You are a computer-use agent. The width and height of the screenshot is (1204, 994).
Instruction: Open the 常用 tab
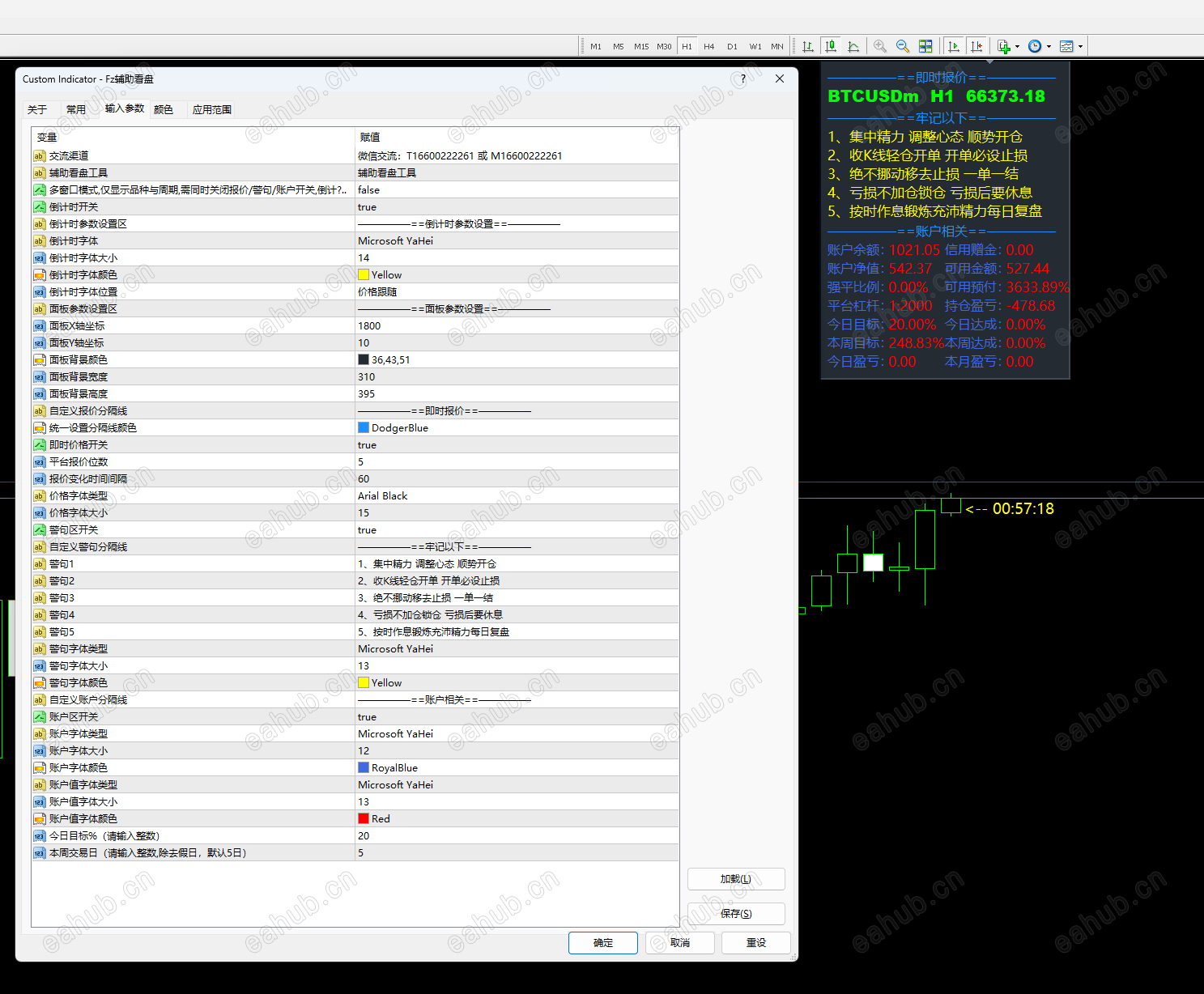[76, 109]
